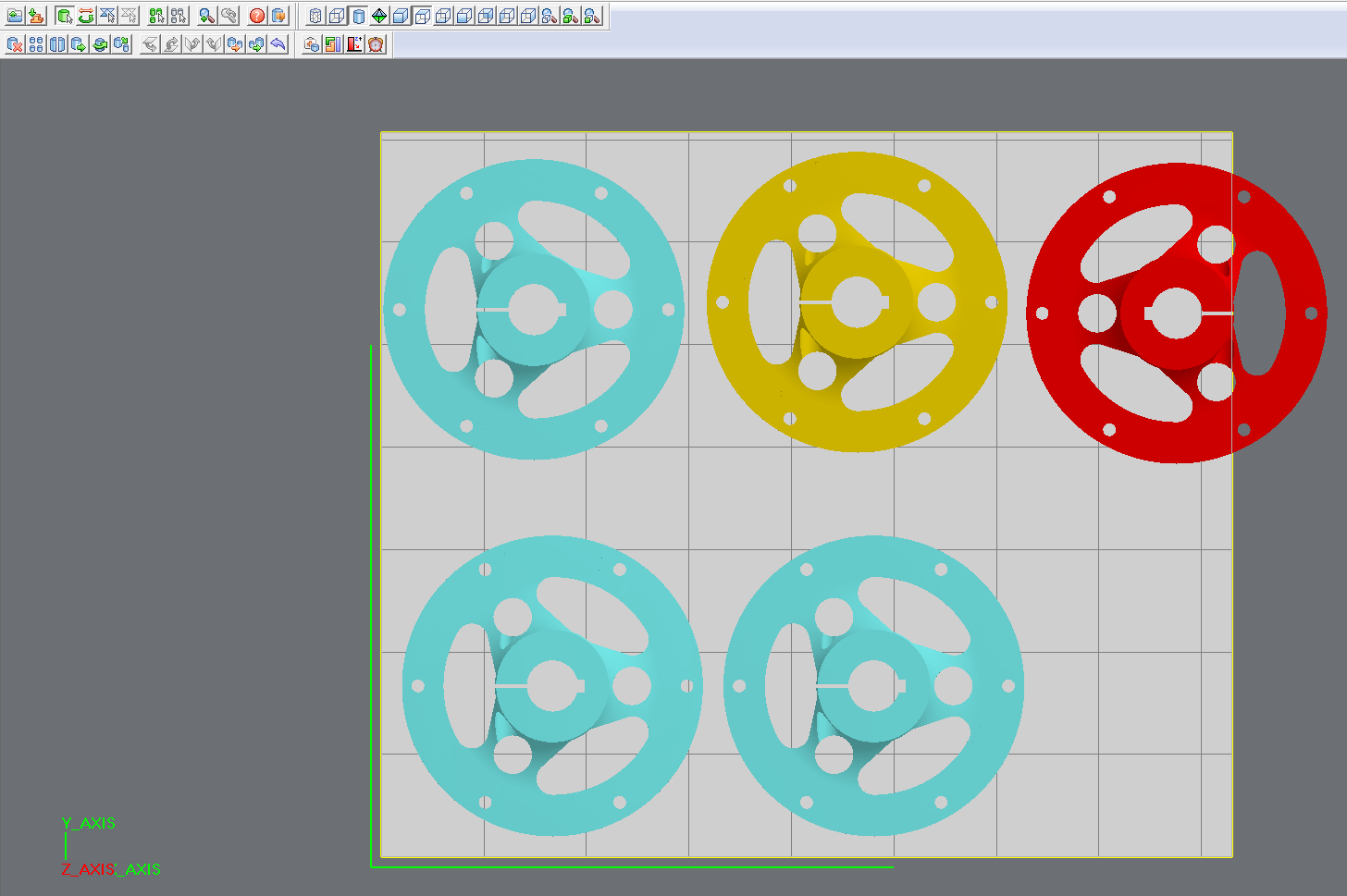Click the delete part icon with red X
1347x896 pixels.
[15, 43]
